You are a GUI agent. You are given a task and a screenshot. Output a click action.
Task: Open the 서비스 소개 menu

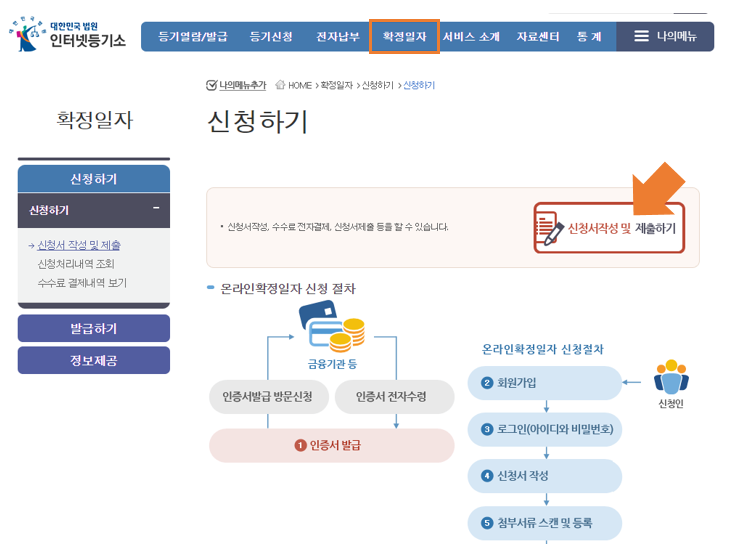(x=471, y=36)
